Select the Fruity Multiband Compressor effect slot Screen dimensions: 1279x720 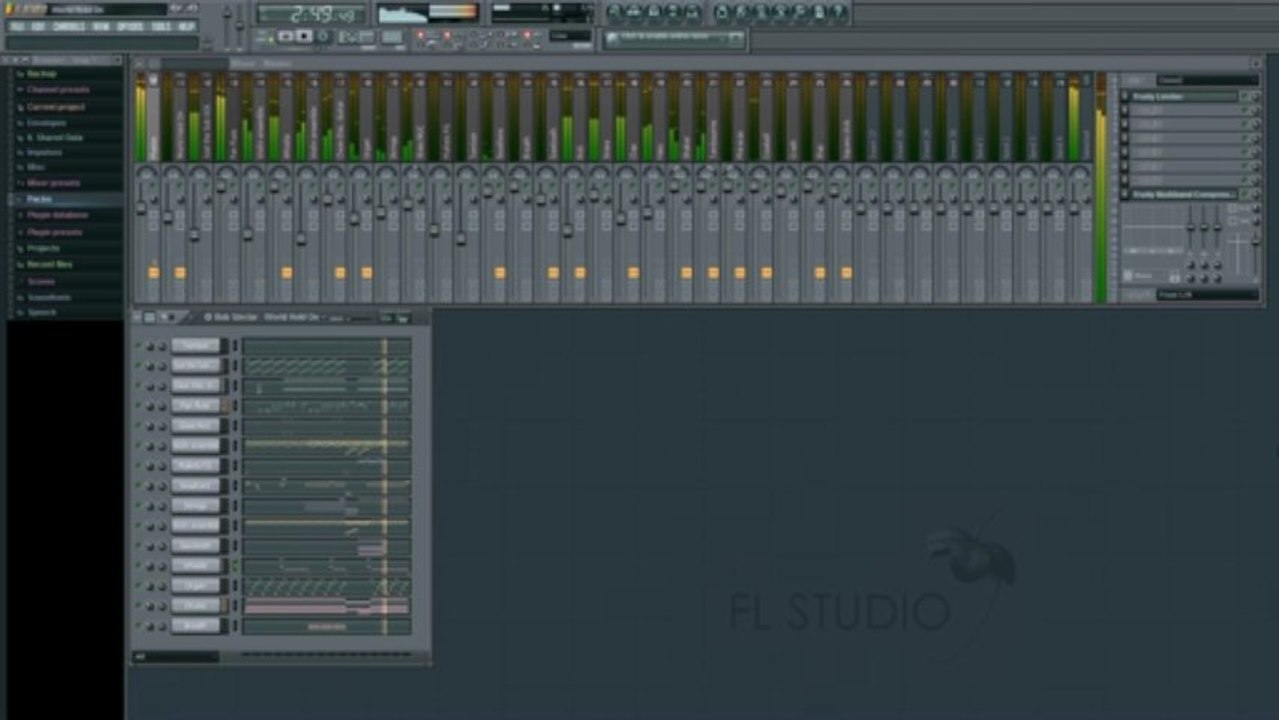point(1184,194)
